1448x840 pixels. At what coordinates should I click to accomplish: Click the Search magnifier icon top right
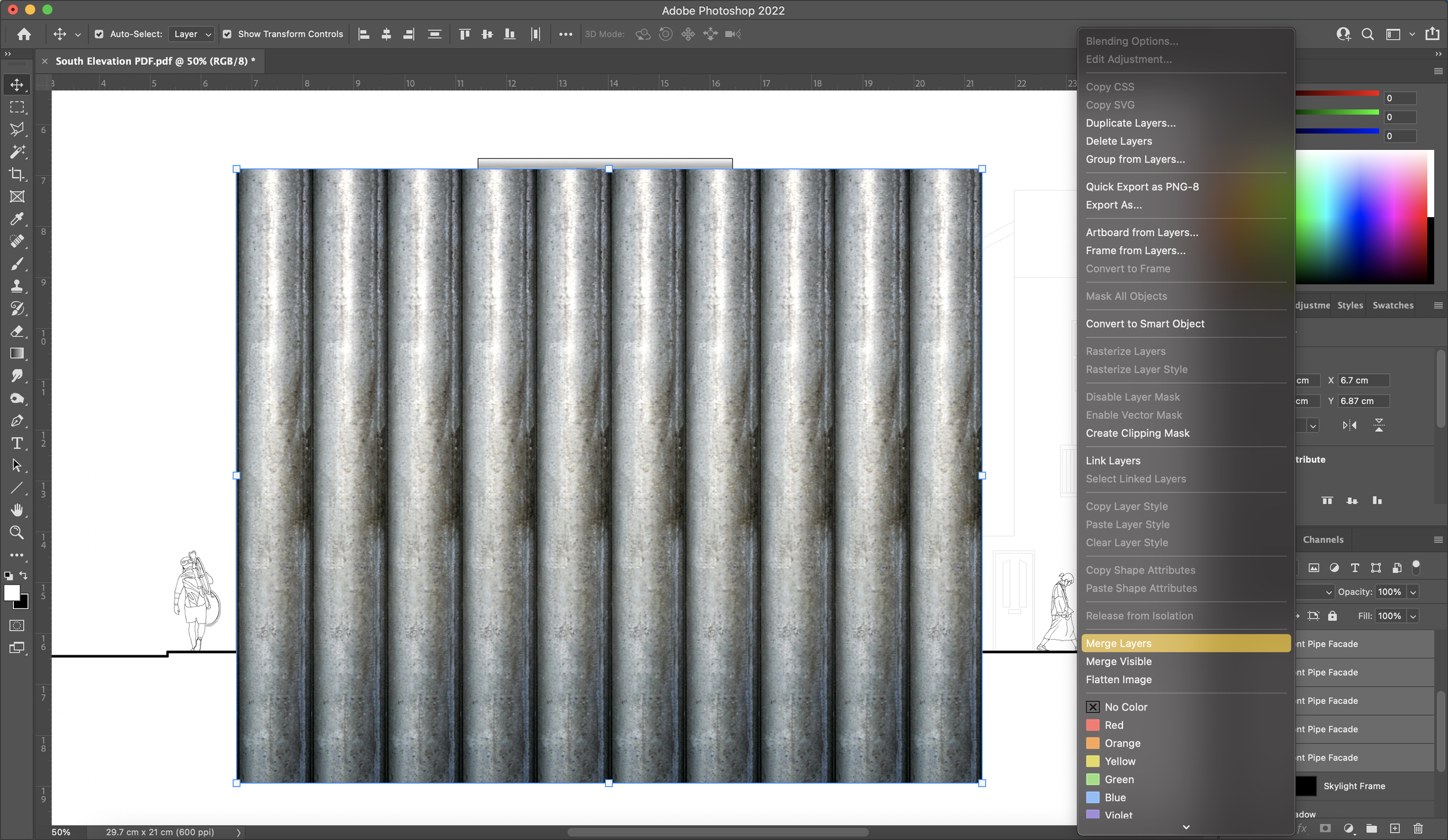coord(1367,34)
